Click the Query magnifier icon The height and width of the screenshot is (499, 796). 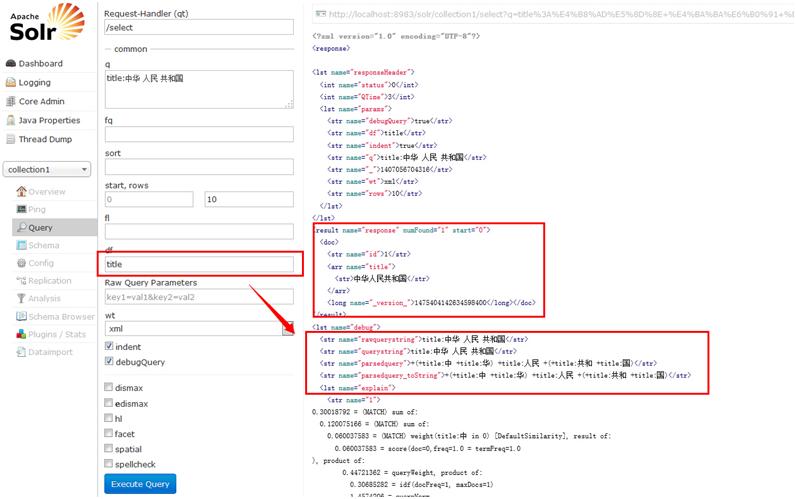point(21,227)
